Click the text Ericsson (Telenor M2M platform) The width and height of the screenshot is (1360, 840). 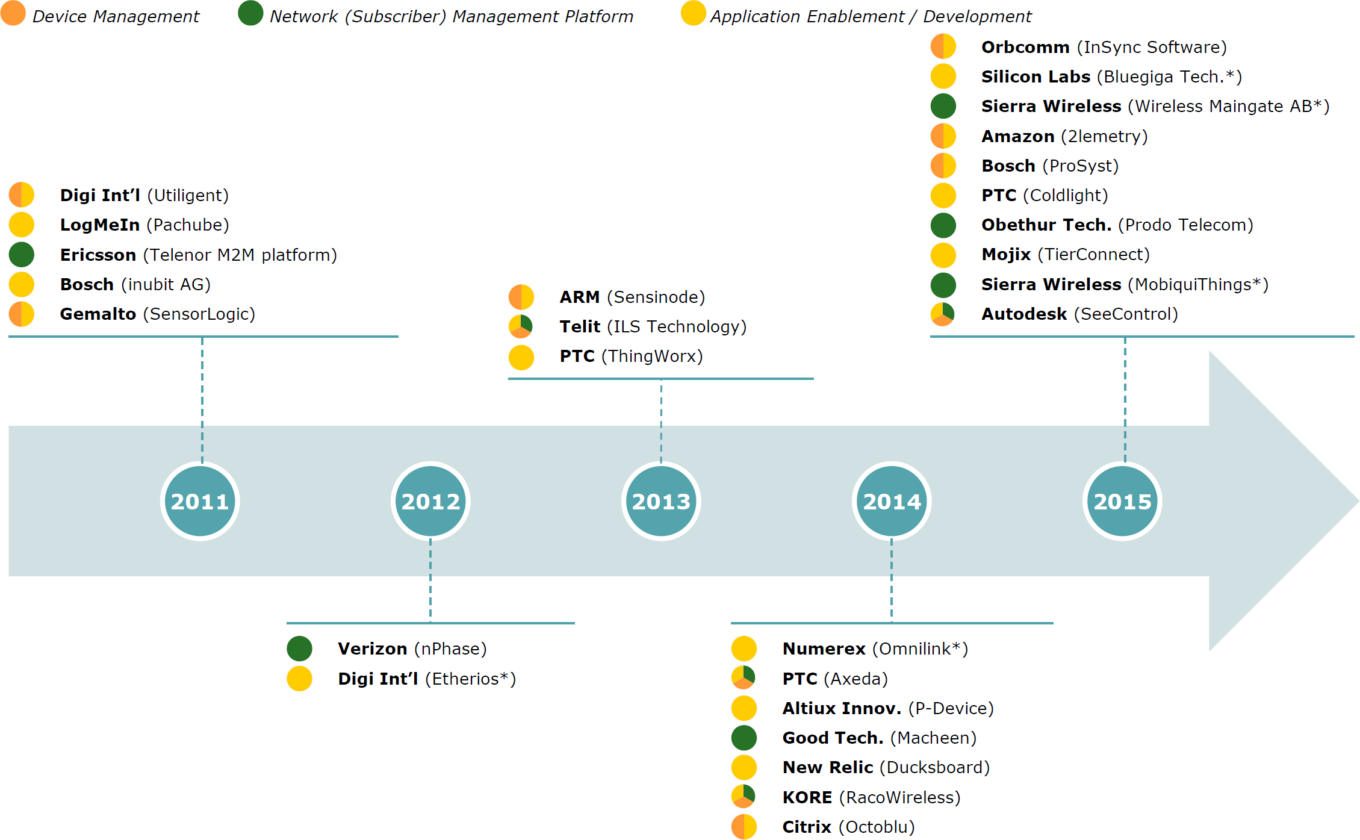click(198, 255)
